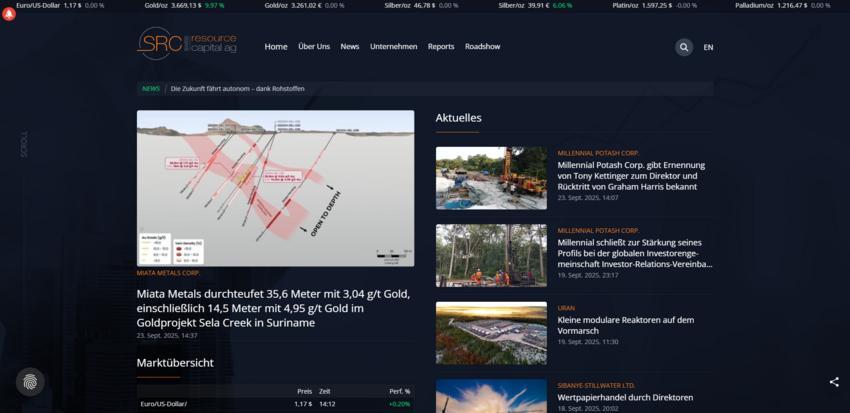Click the URAN category label
The image size is (850, 413).
click(566, 308)
